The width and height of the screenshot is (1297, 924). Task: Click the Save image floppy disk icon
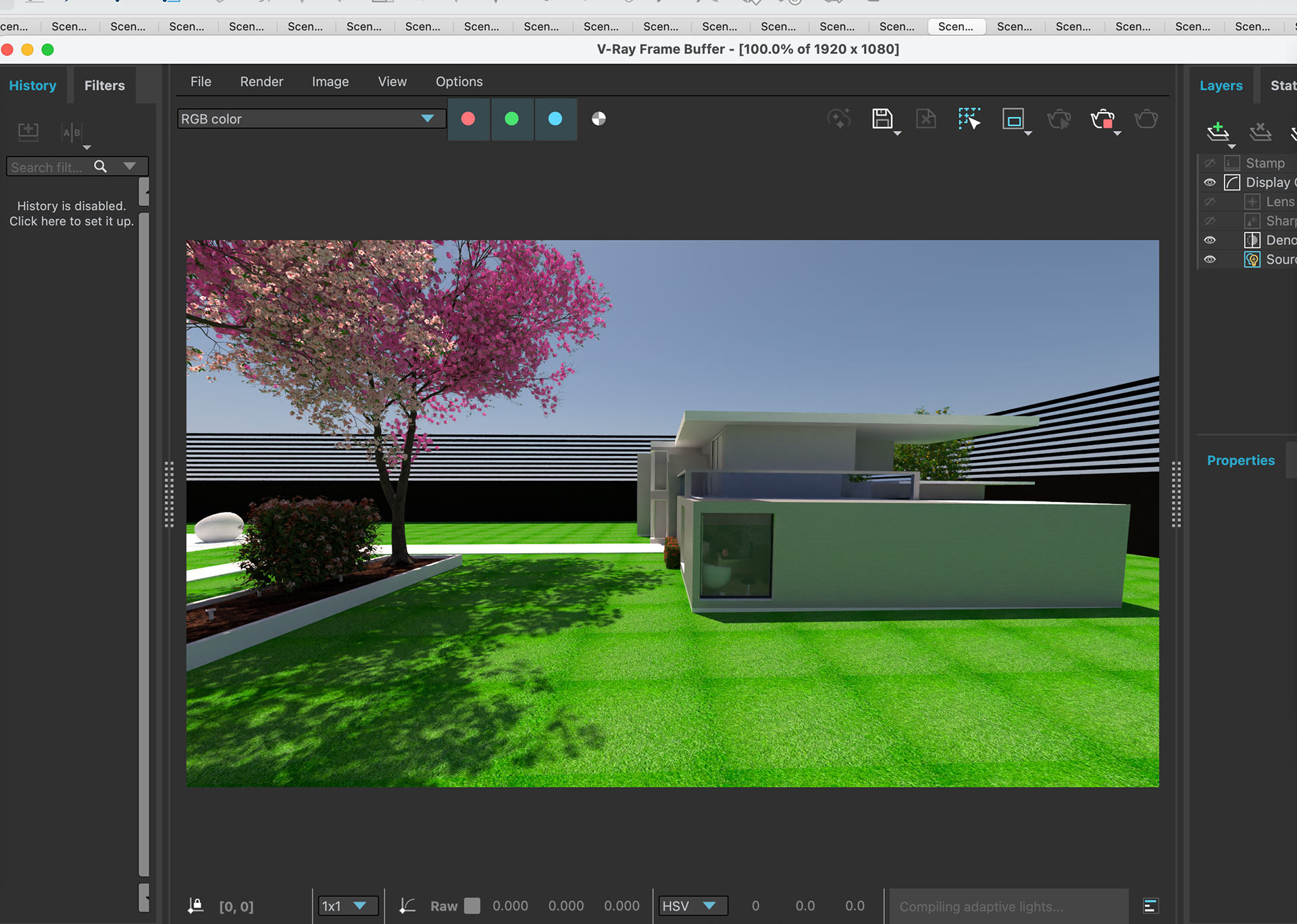pyautogui.click(x=882, y=119)
